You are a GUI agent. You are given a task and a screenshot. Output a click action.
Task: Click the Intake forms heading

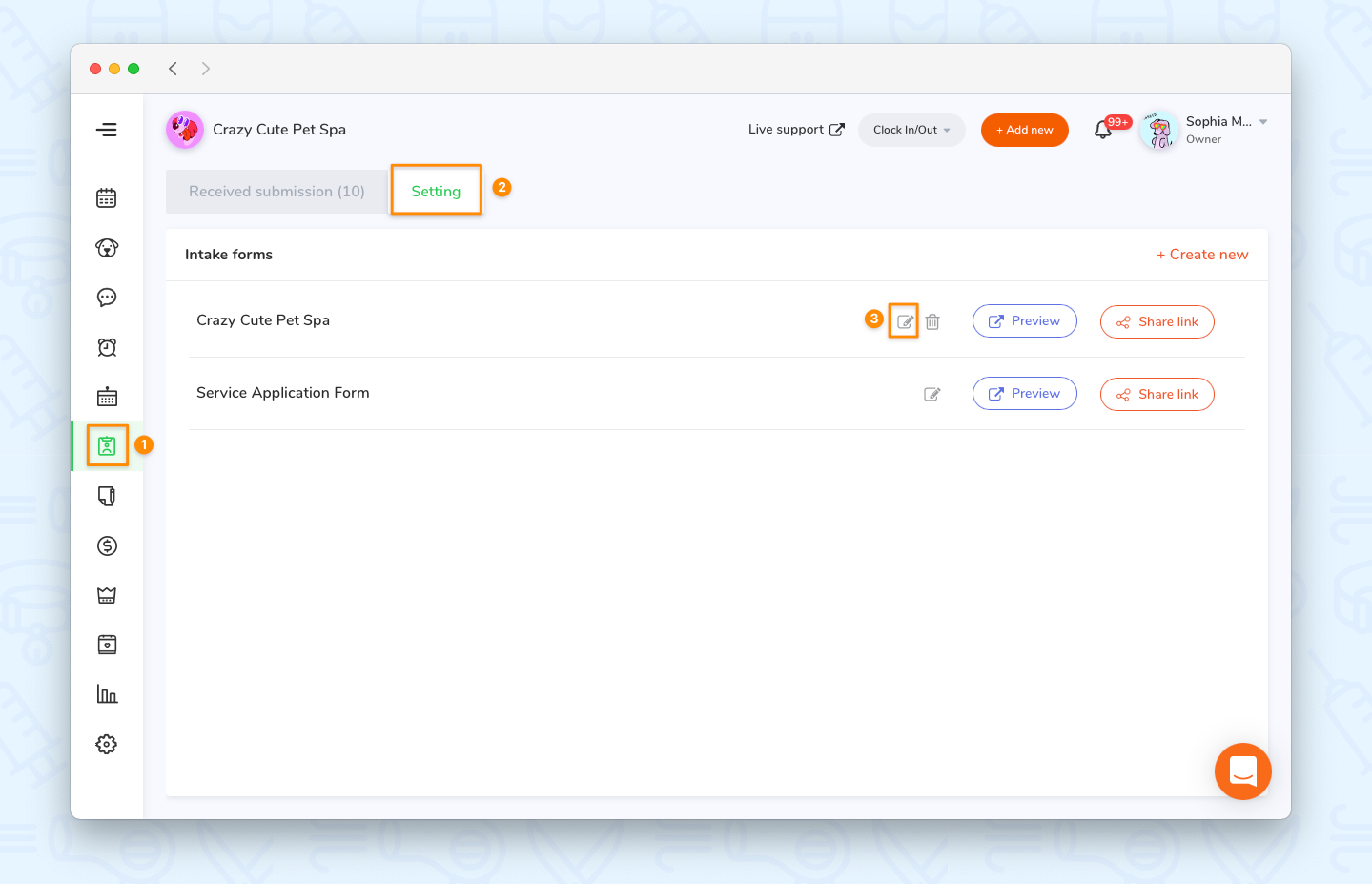pyautogui.click(x=229, y=255)
